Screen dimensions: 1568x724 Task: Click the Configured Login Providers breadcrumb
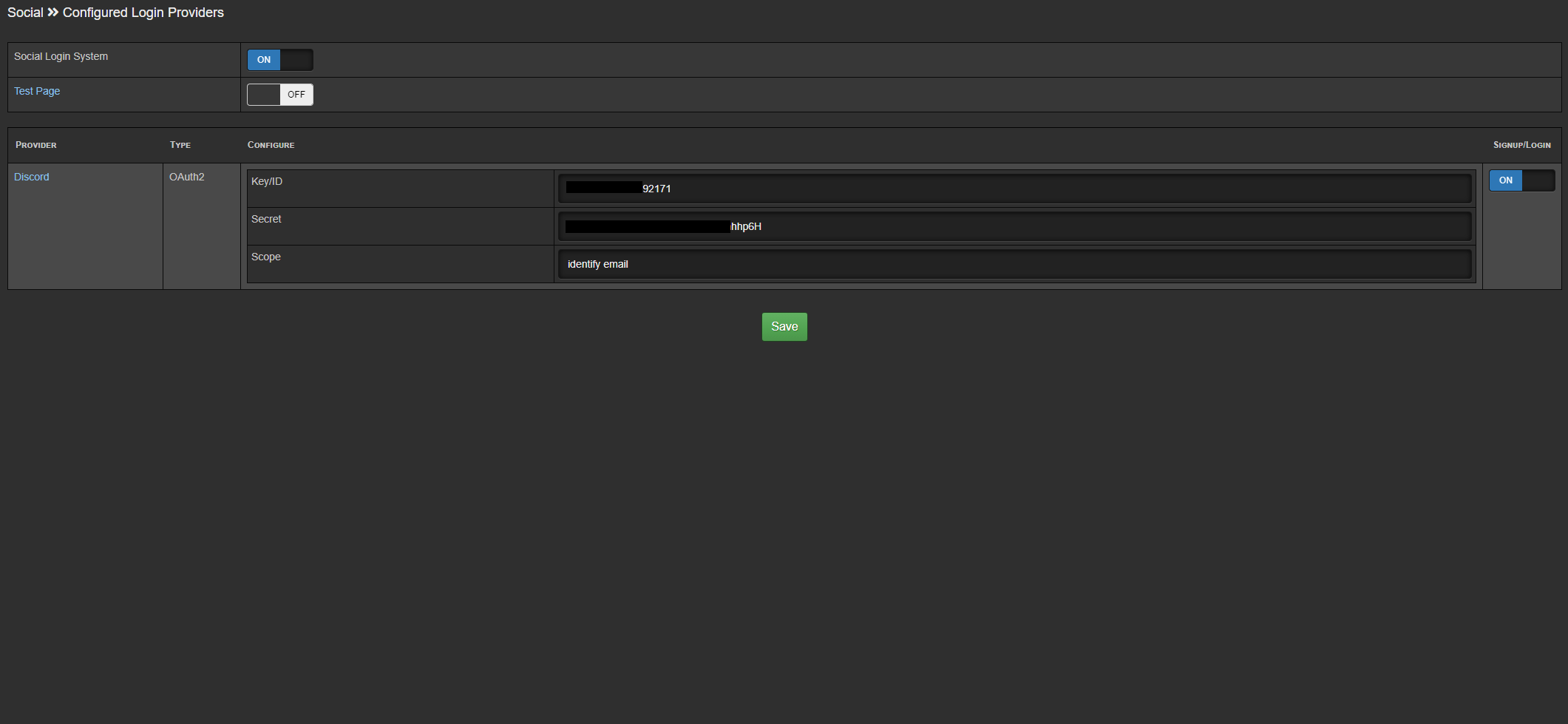coord(143,13)
